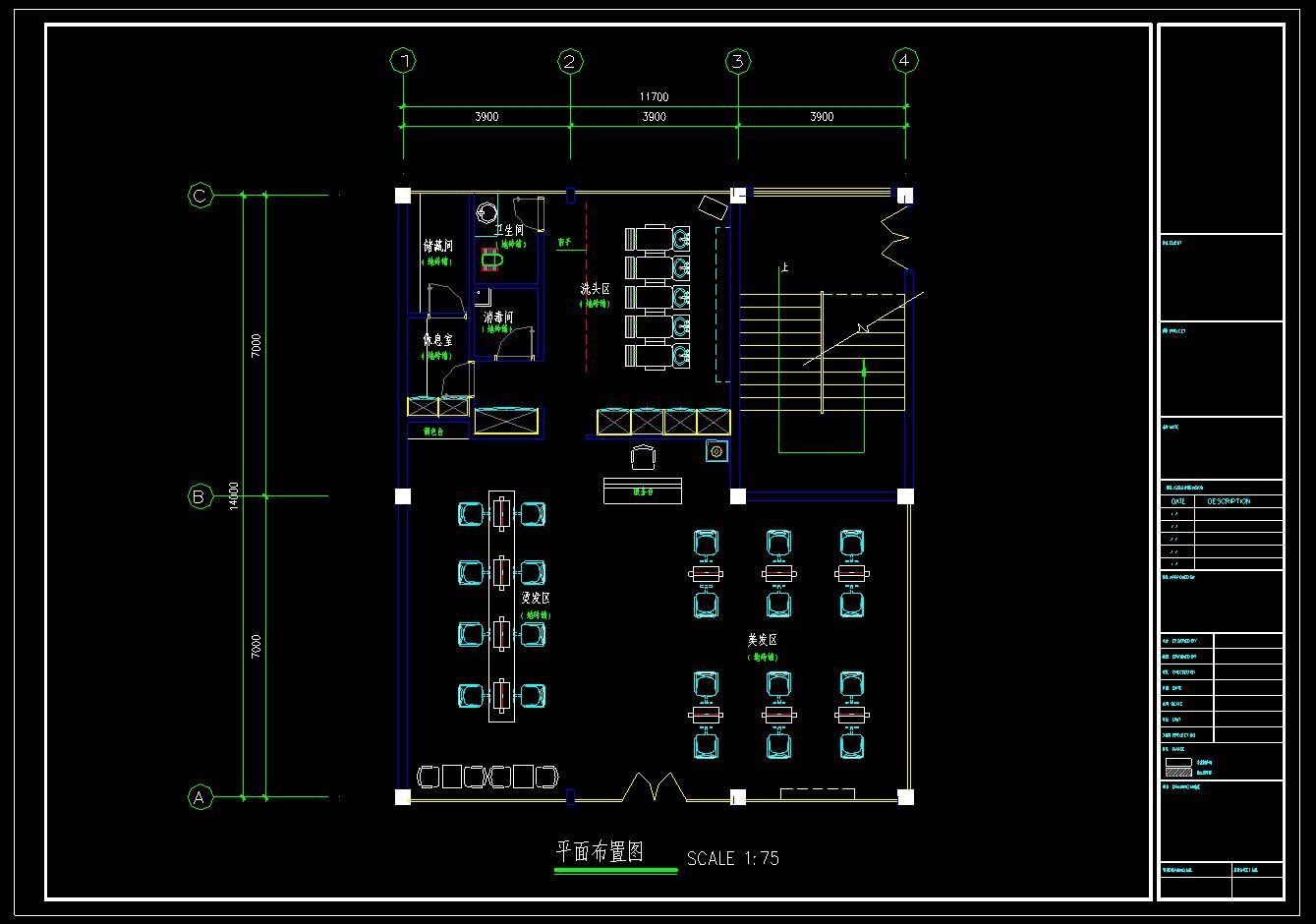
Task: Click the 洗头区 area label
Action: pyautogui.click(x=595, y=289)
